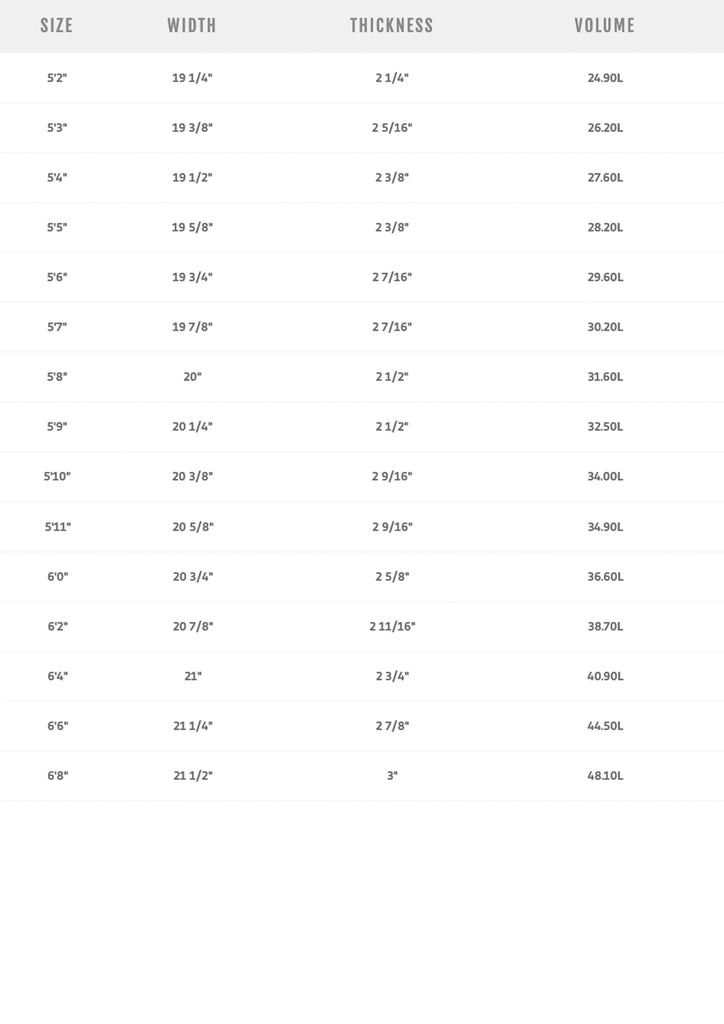Click the 3" thickness value

pyautogui.click(x=392, y=776)
